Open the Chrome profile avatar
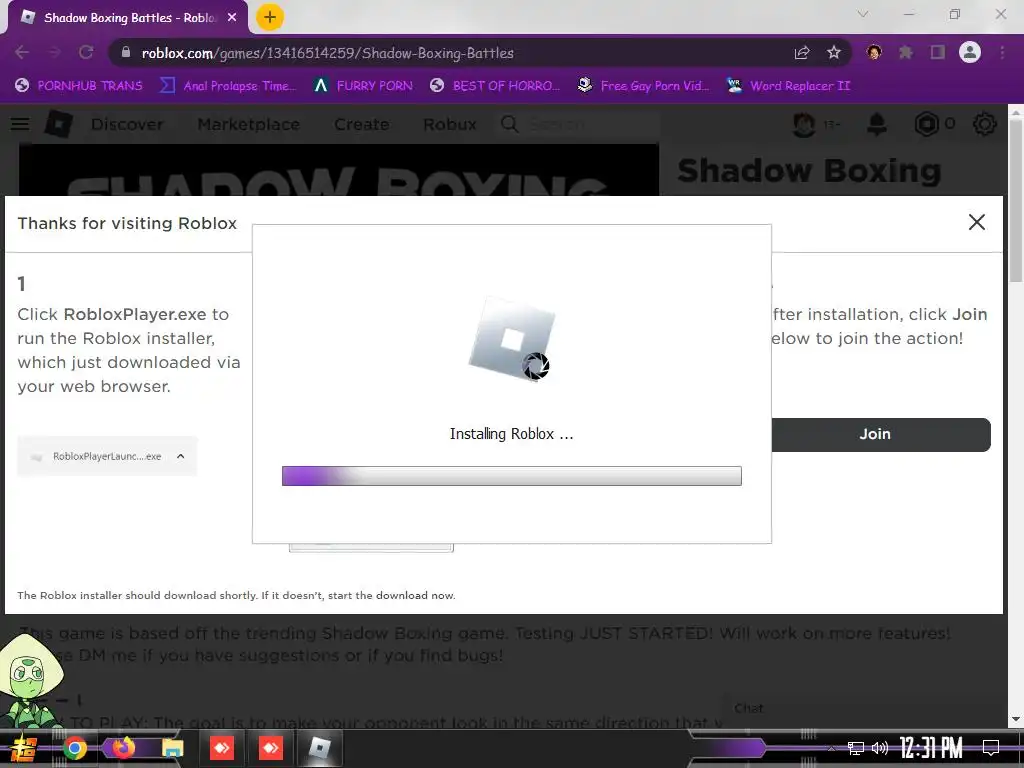The width and height of the screenshot is (1024, 768). pos(970,52)
